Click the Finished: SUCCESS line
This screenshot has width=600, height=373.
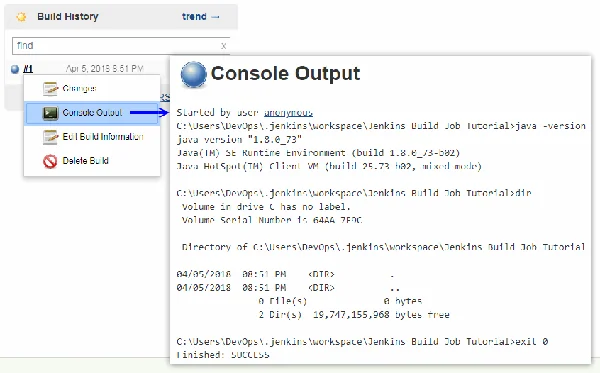(x=223, y=355)
